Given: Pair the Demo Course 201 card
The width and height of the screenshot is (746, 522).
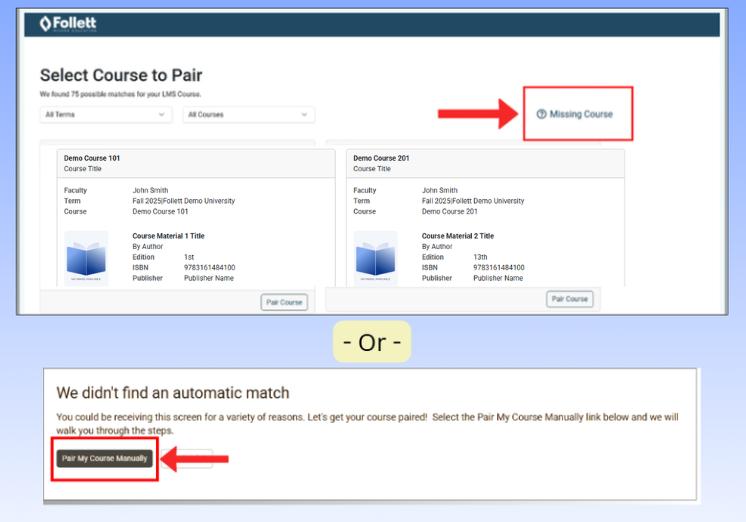Looking at the screenshot, I should point(569,299).
